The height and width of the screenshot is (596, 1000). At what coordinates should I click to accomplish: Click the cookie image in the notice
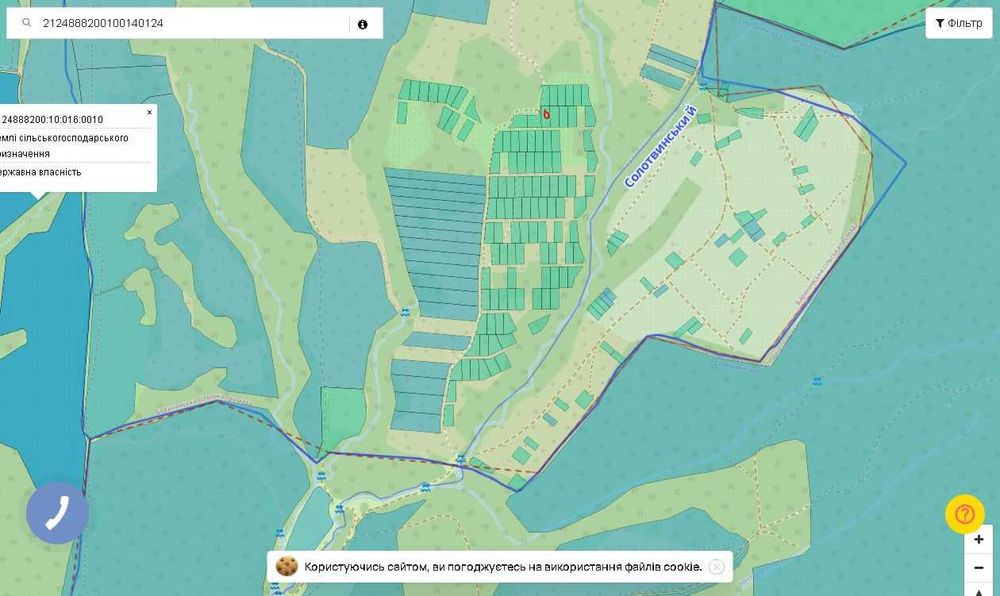pyautogui.click(x=287, y=566)
